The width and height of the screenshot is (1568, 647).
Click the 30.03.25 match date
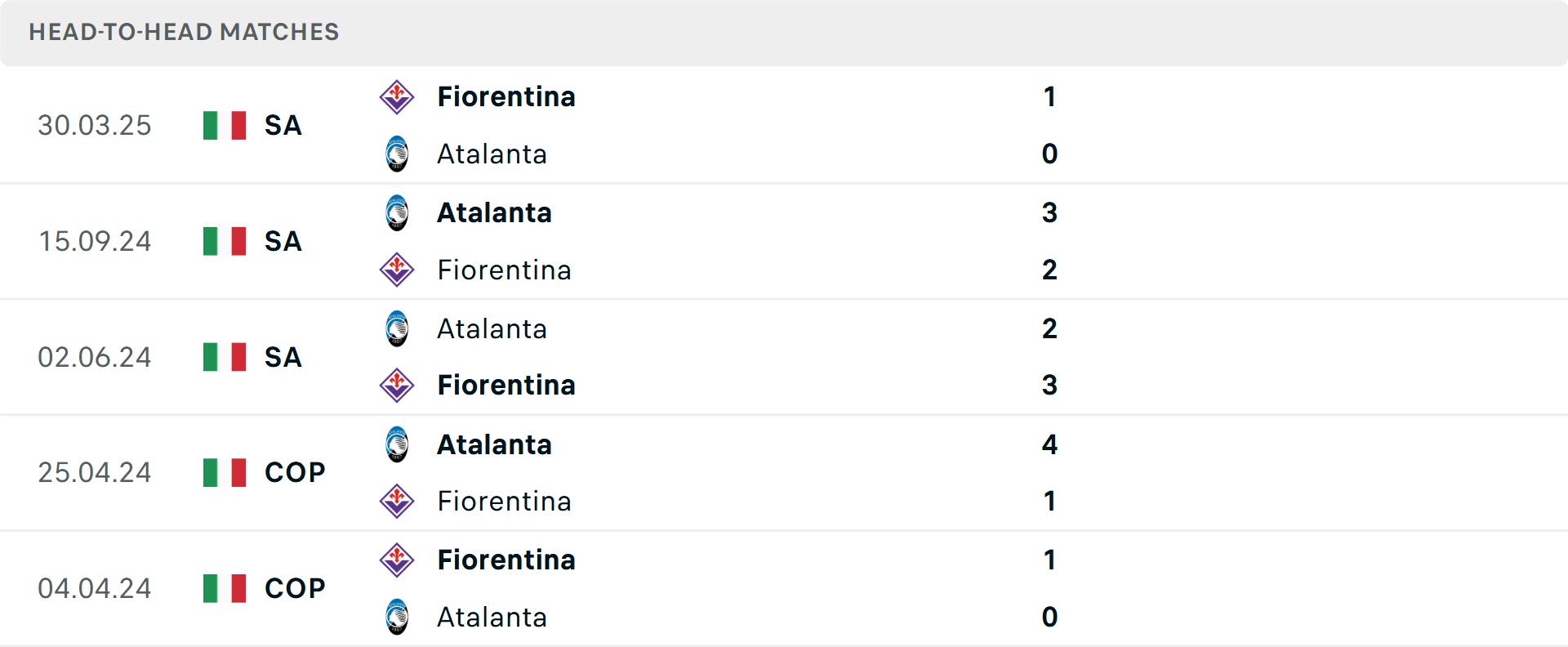pyautogui.click(x=95, y=126)
